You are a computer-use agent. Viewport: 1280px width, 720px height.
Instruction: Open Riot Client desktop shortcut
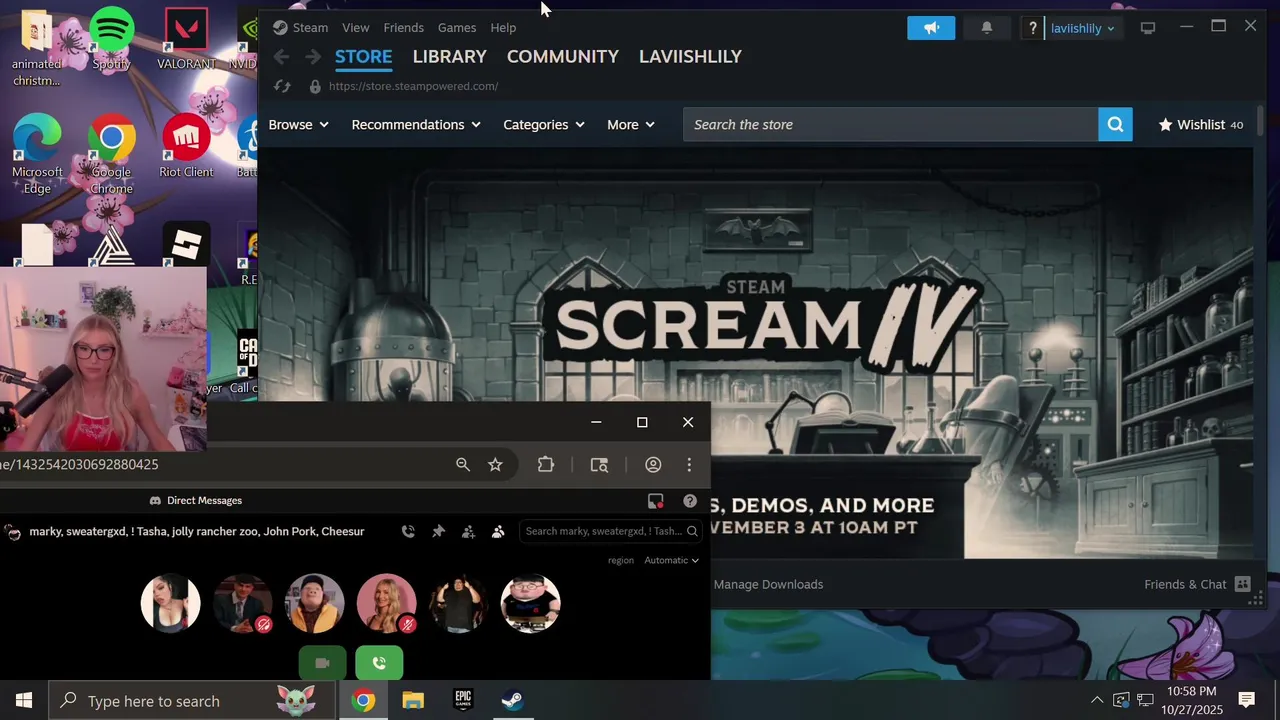186,147
